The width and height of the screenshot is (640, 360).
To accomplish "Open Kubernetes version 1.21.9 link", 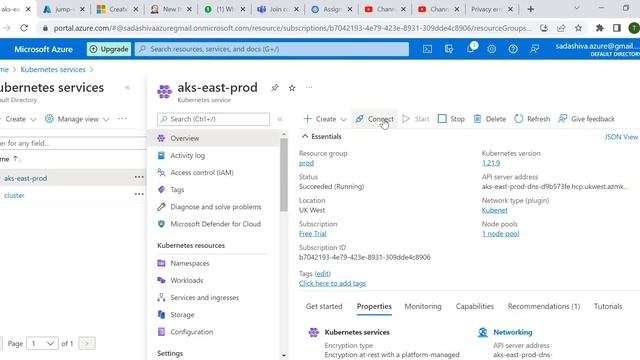I will [491, 163].
